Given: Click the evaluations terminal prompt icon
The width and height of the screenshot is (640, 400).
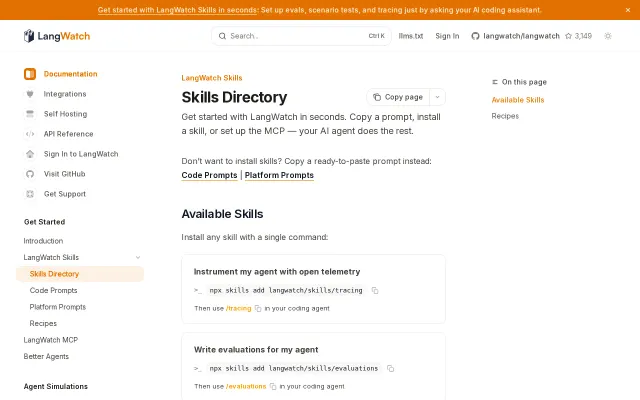Looking at the screenshot, I should click(198, 369).
